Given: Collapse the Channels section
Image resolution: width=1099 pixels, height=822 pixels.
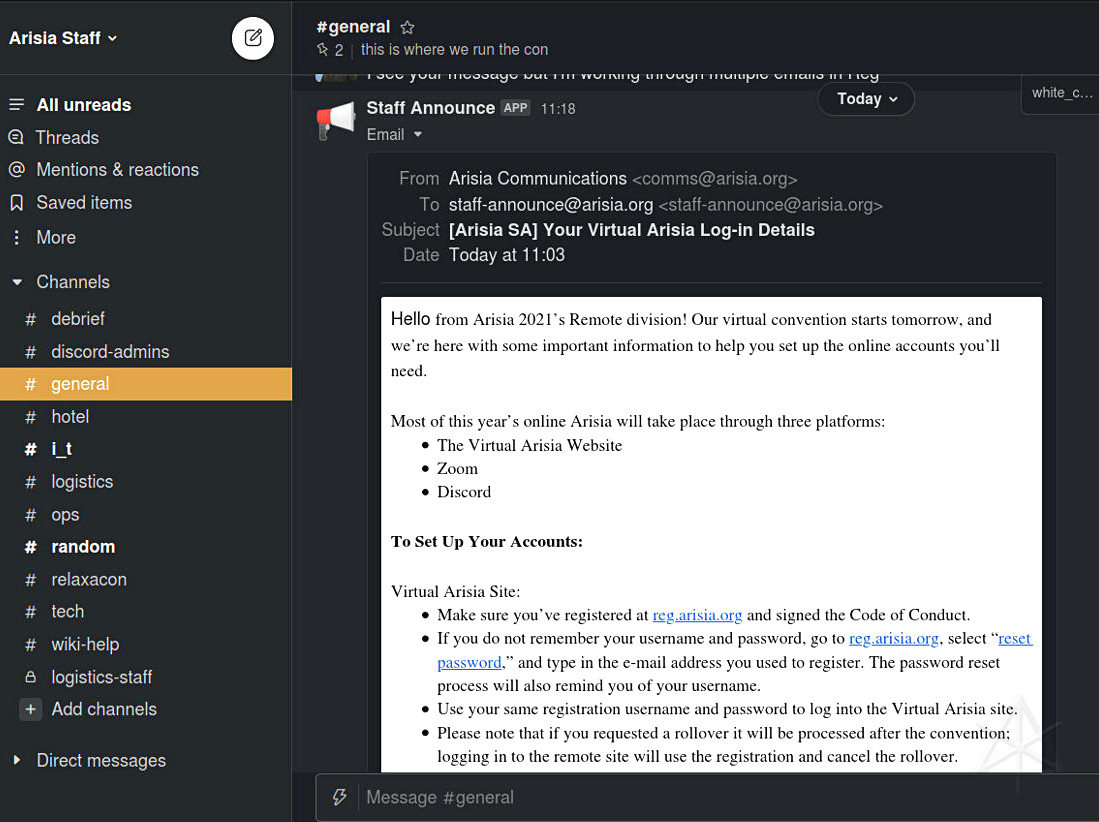Looking at the screenshot, I should [17, 283].
